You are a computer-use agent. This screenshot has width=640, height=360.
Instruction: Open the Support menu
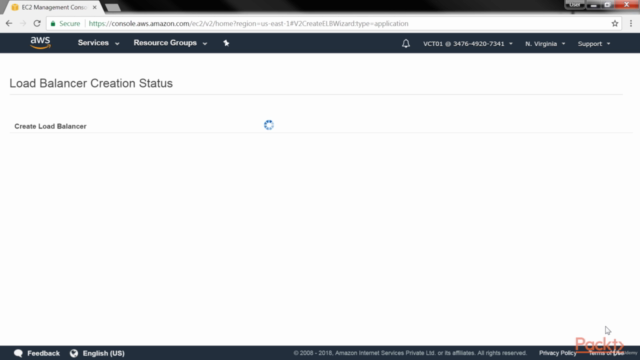[x=594, y=44]
